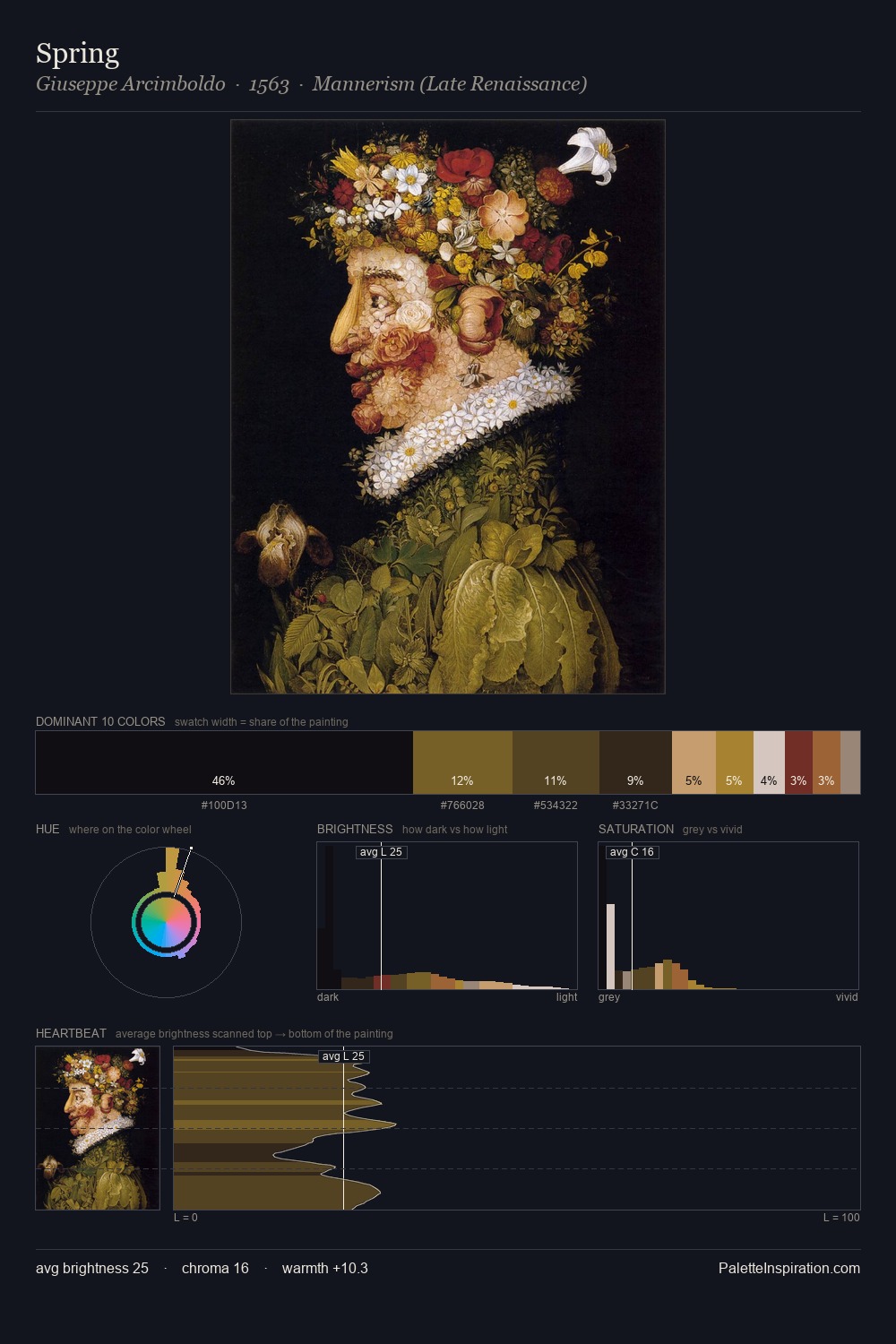This screenshot has width=896, height=1344.
Task: Select the golden 5% swatch
Action: tap(735, 762)
